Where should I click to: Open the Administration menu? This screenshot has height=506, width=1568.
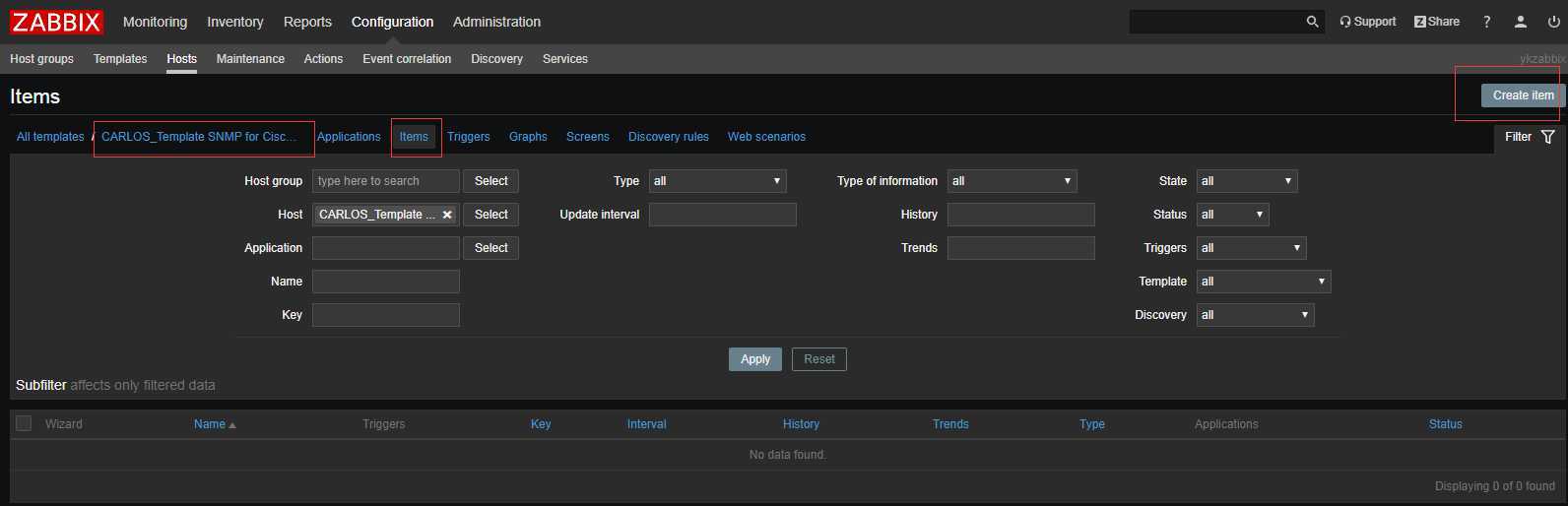[496, 22]
